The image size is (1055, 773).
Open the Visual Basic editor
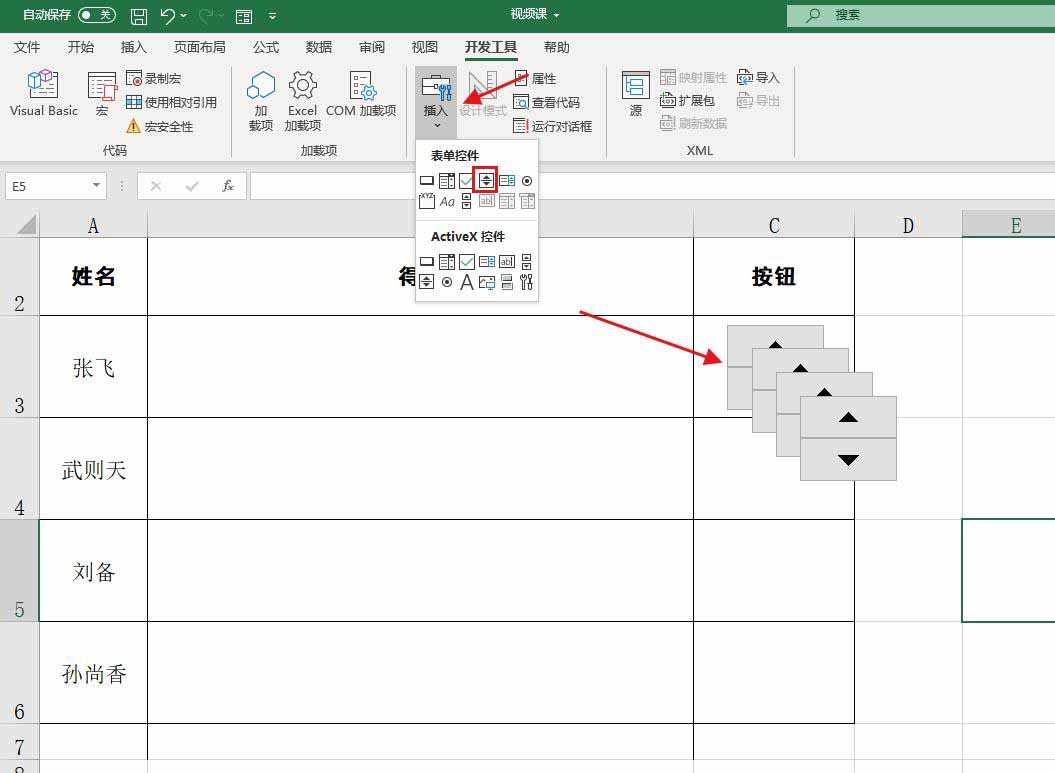(x=43, y=95)
